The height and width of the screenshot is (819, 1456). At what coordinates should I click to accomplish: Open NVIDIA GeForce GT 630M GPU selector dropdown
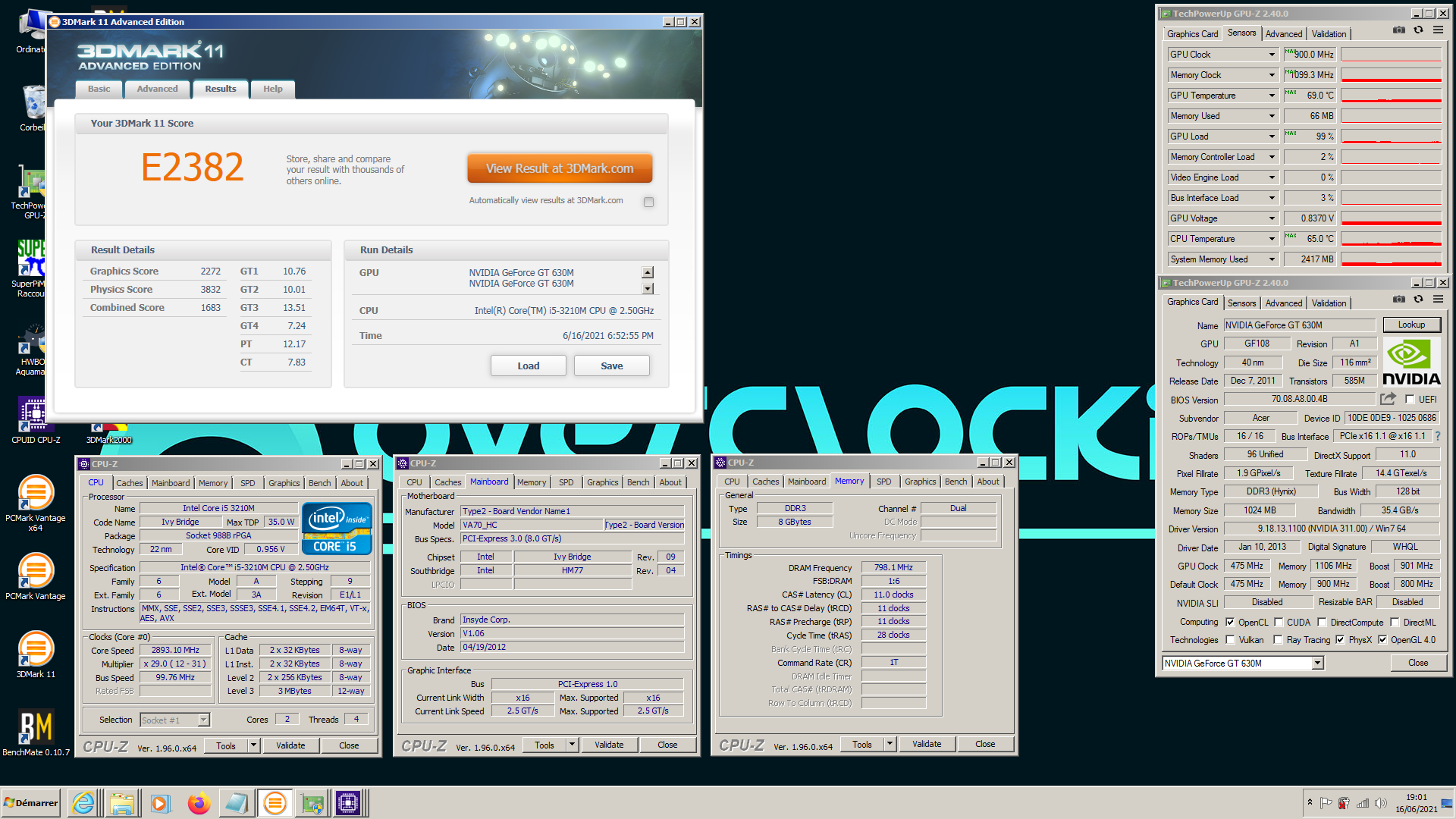coord(1317,664)
